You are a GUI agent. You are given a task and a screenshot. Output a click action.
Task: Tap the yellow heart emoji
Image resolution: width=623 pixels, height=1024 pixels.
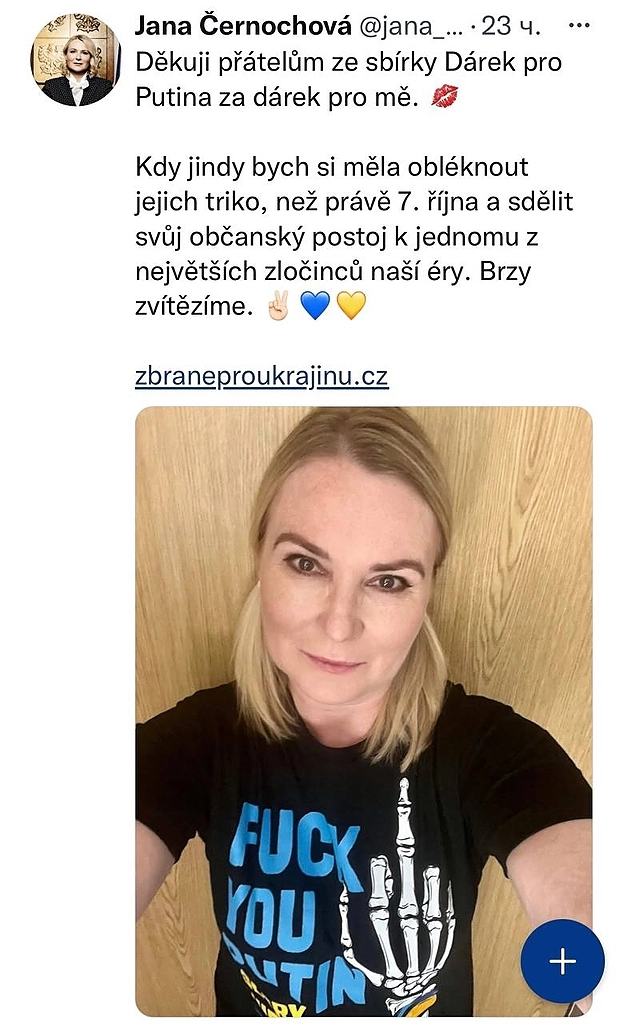click(x=351, y=306)
